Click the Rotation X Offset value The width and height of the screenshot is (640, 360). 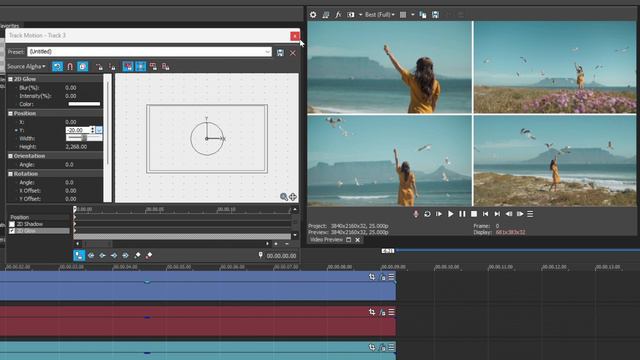pyautogui.click(x=71, y=191)
